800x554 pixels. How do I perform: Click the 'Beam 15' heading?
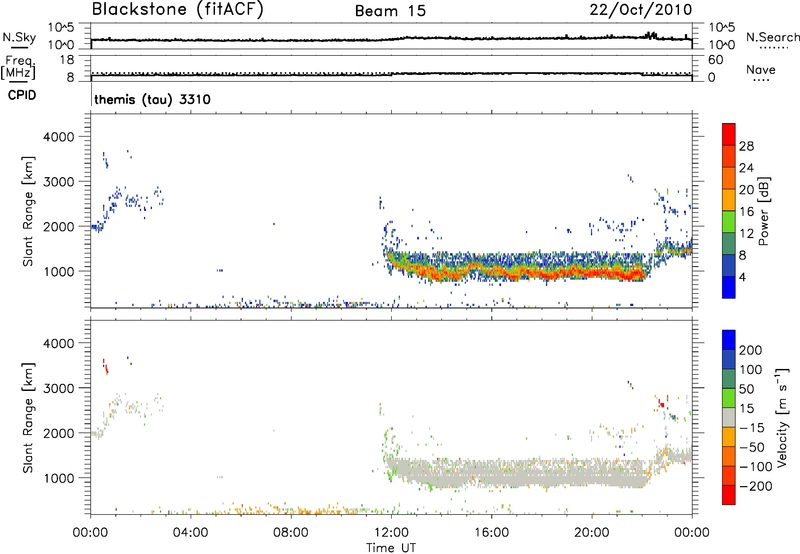(390, 11)
